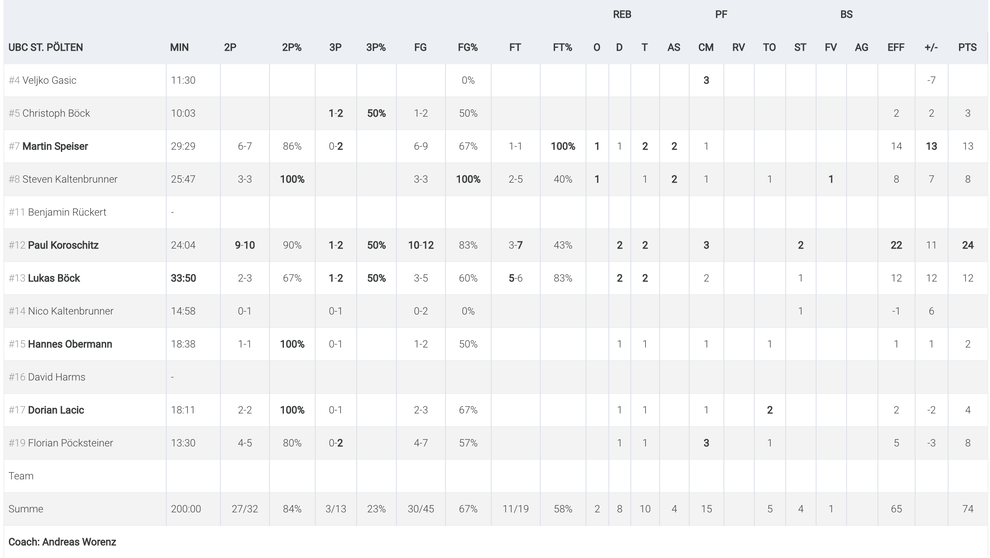Open player Dorian Lacic
This screenshot has width=990, height=558.
[56, 410]
